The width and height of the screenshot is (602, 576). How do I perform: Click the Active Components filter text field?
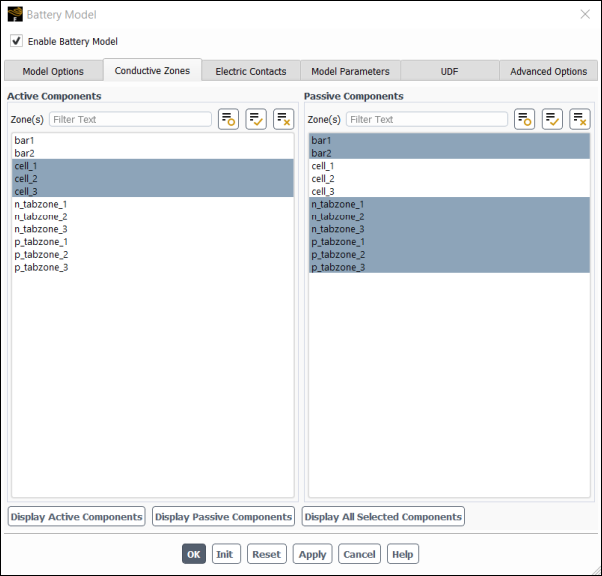point(130,120)
